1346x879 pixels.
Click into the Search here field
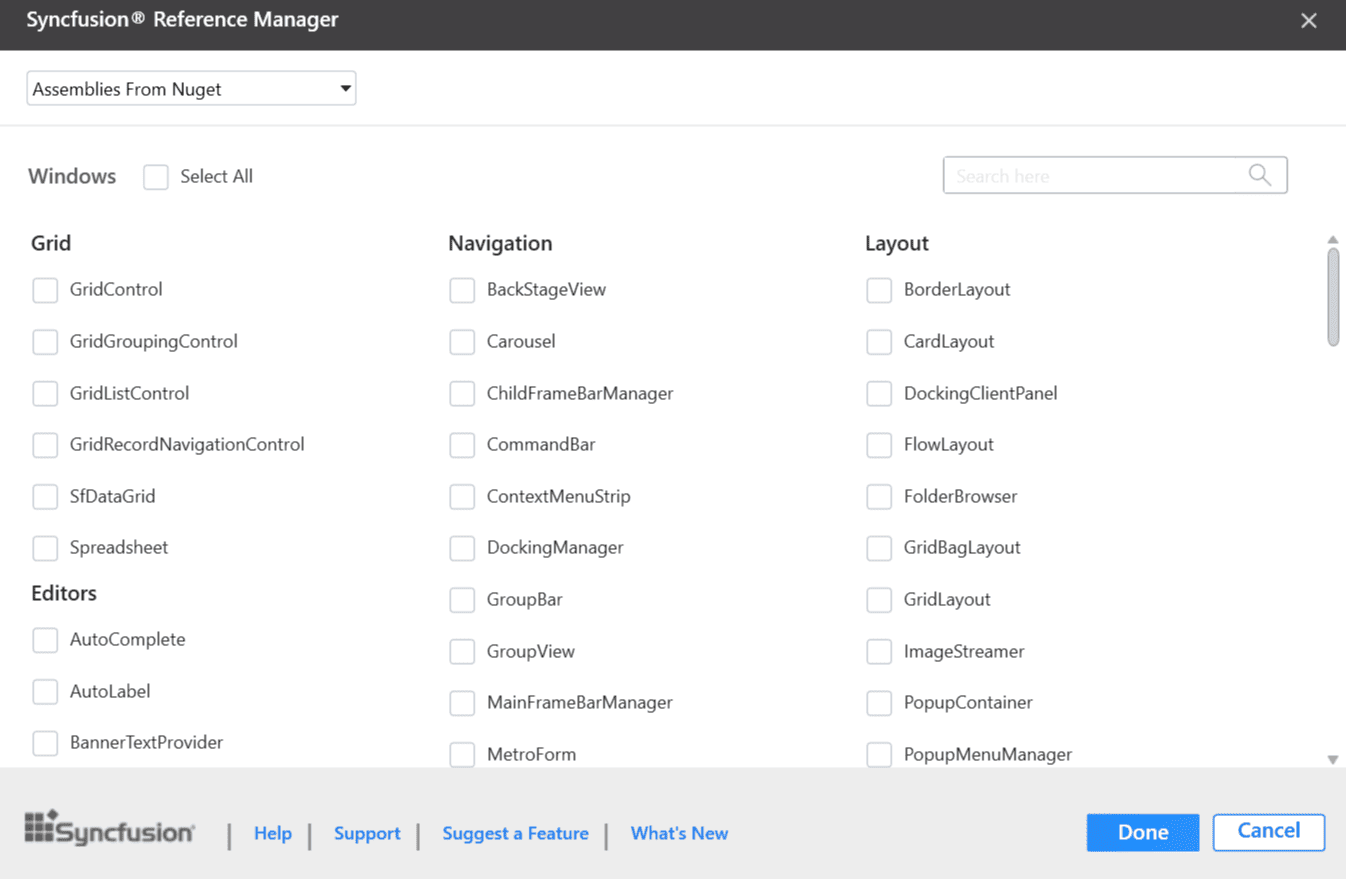tap(1115, 175)
